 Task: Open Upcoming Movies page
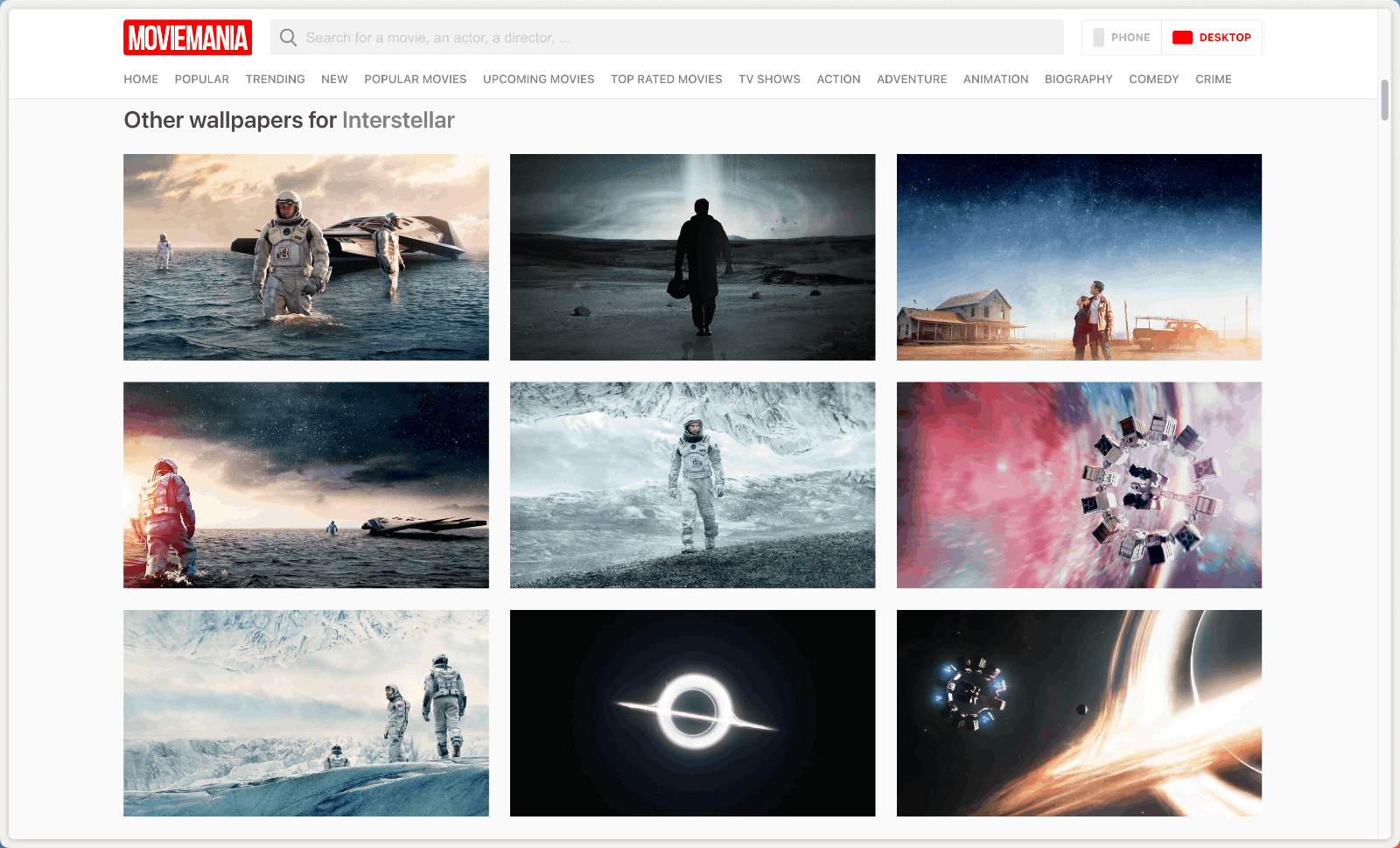pos(538,79)
